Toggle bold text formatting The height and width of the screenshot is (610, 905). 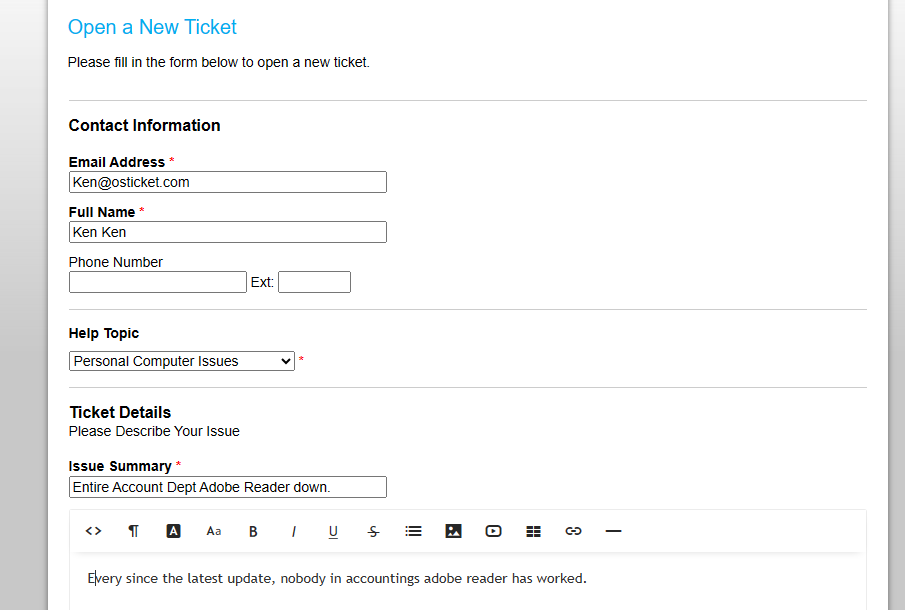[x=253, y=531]
